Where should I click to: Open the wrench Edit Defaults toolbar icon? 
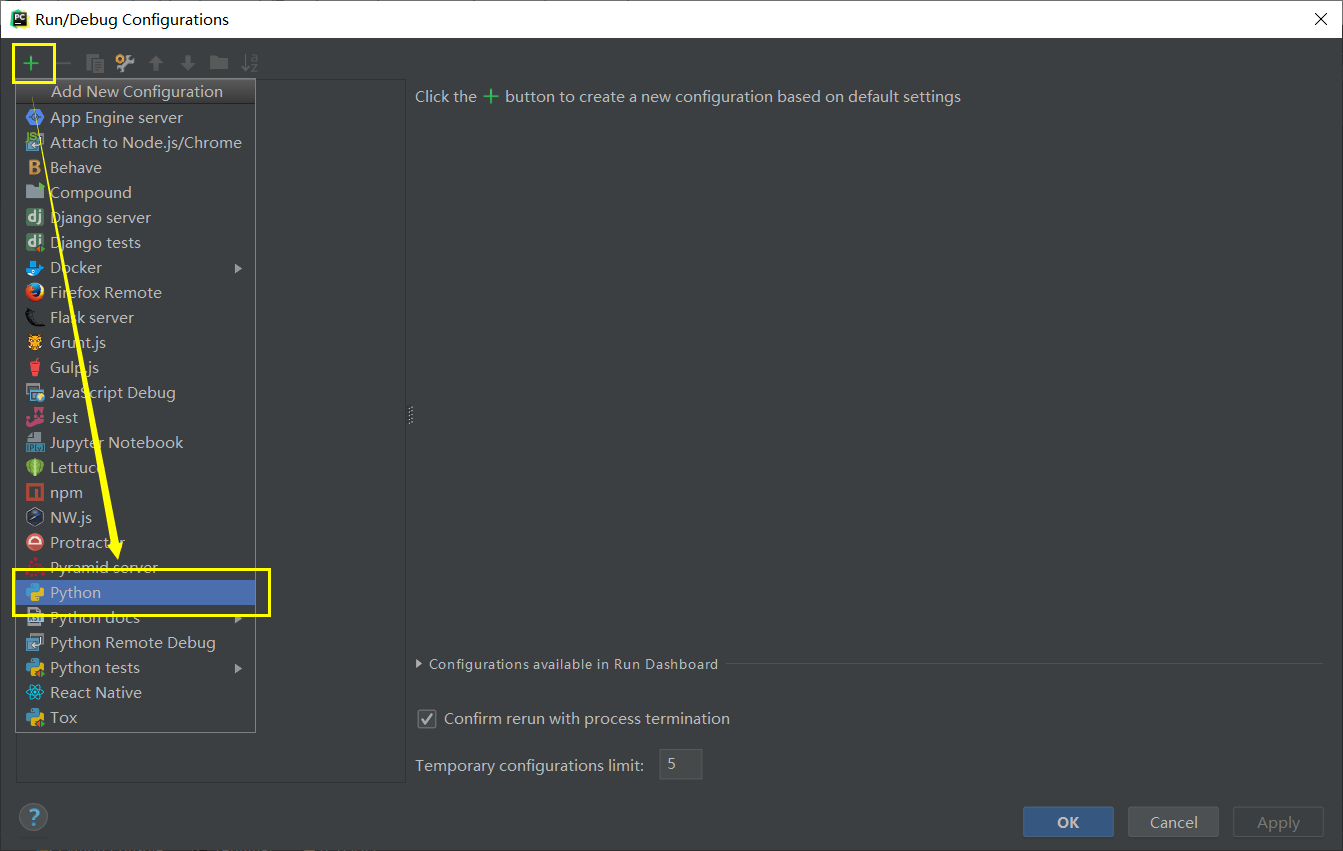(x=125, y=63)
